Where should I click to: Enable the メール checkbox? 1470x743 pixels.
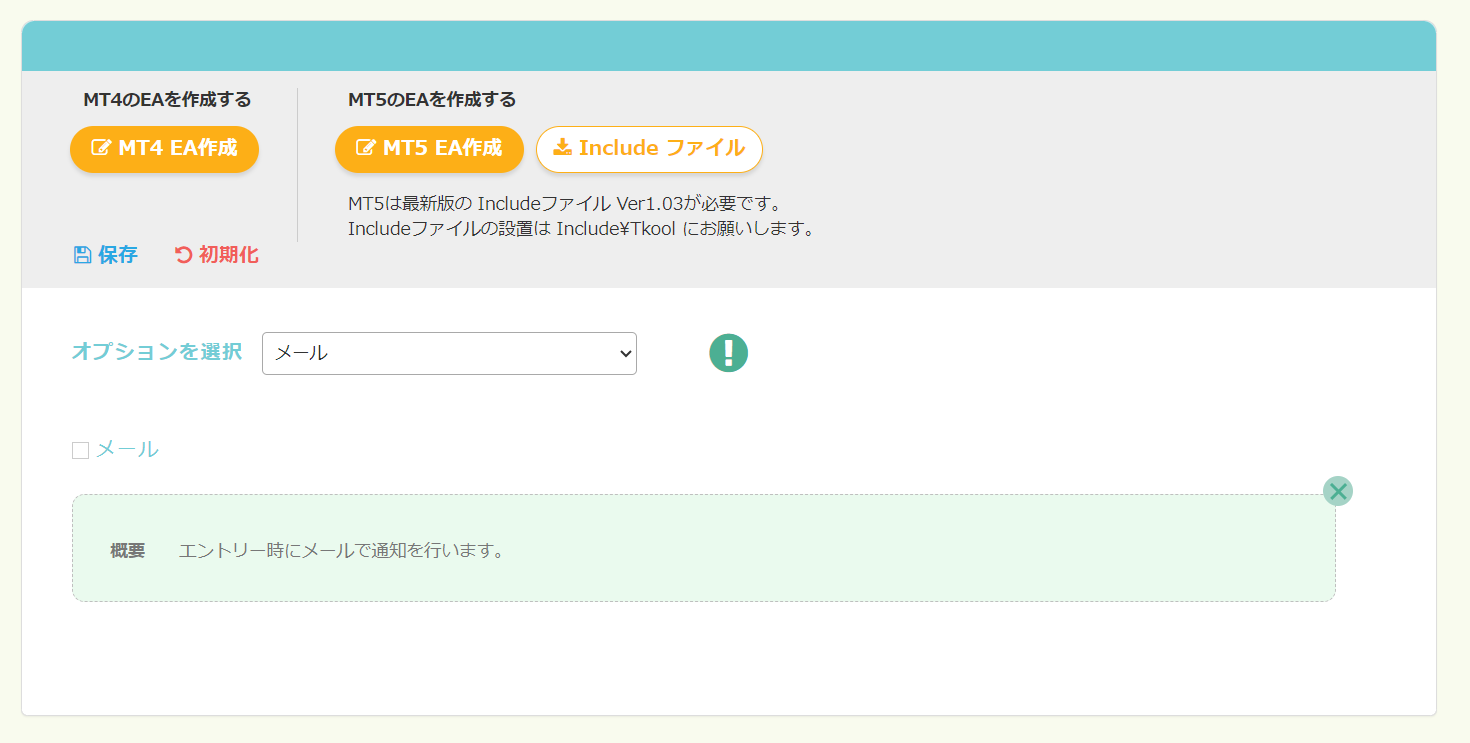click(x=81, y=451)
